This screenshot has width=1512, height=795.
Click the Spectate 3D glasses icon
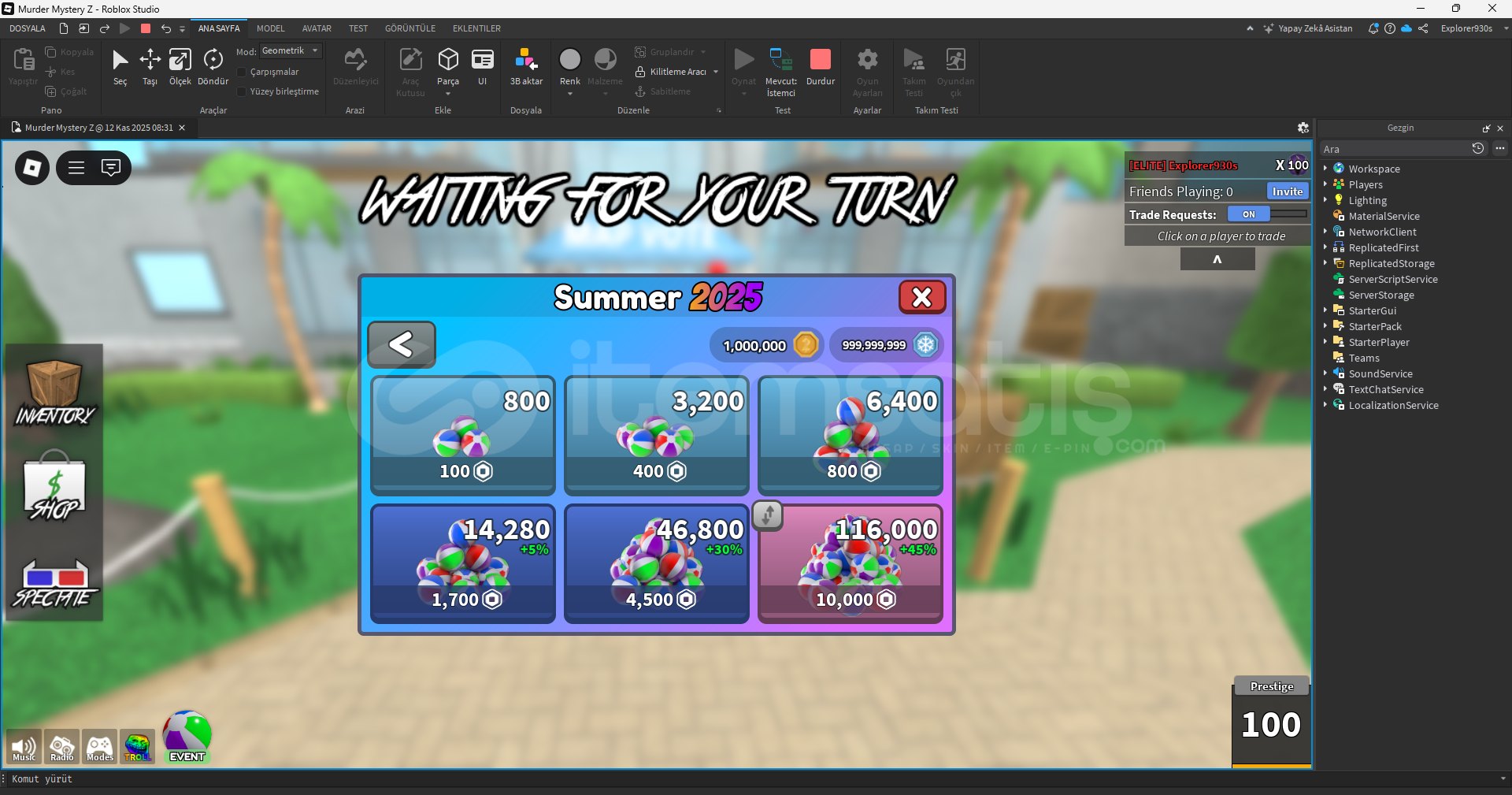click(x=54, y=583)
